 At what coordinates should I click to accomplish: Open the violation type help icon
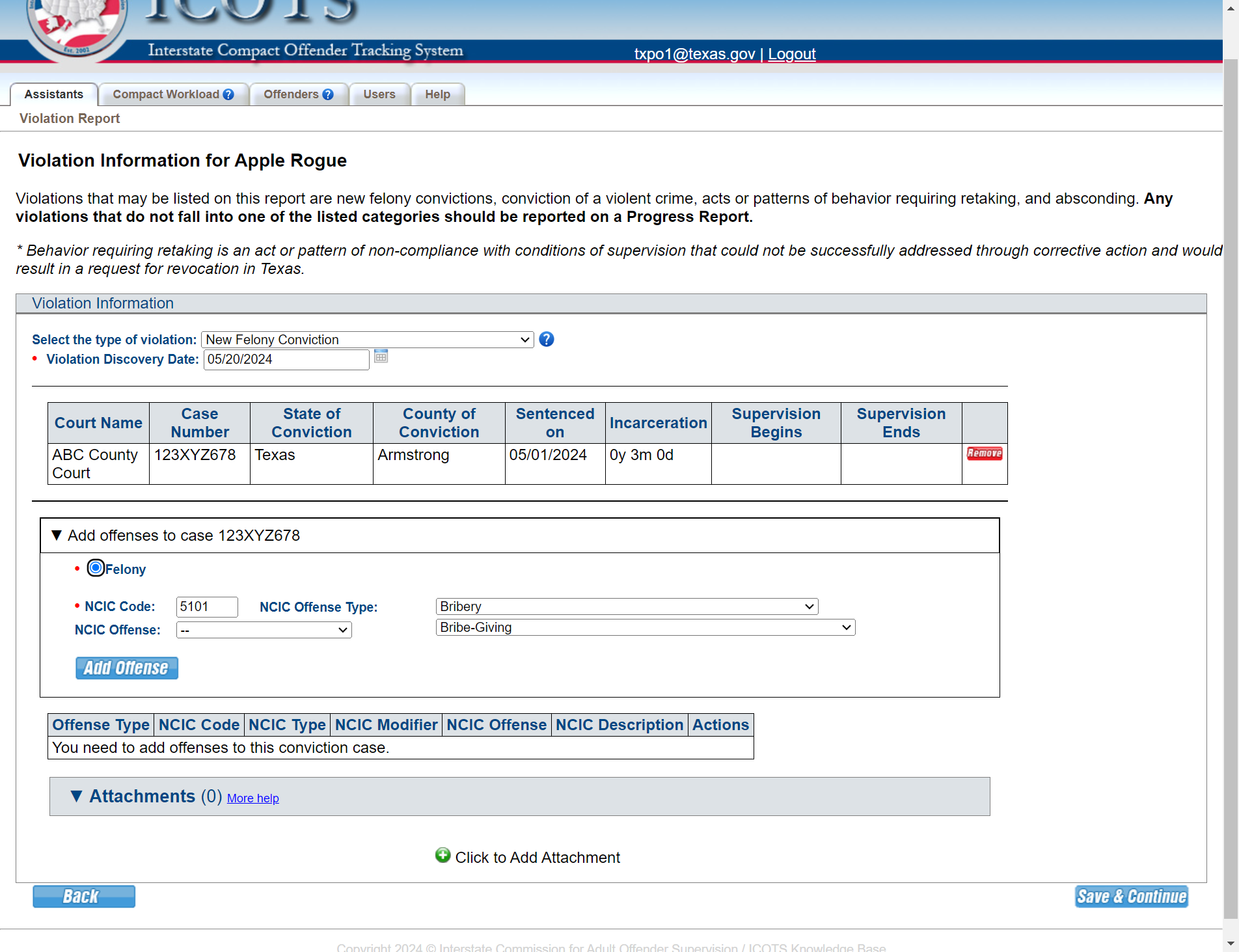click(x=547, y=339)
